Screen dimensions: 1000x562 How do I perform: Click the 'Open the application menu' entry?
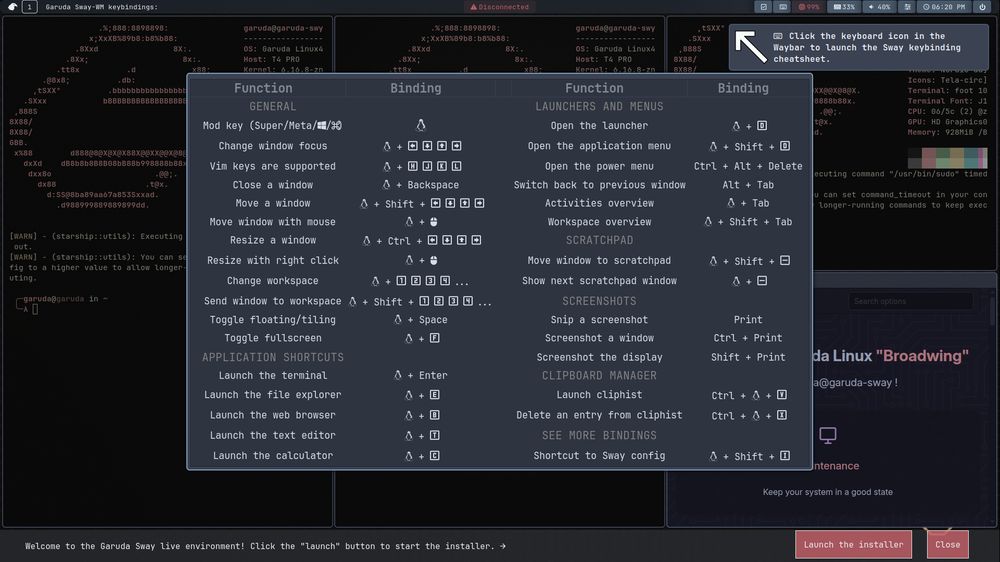(x=599, y=146)
